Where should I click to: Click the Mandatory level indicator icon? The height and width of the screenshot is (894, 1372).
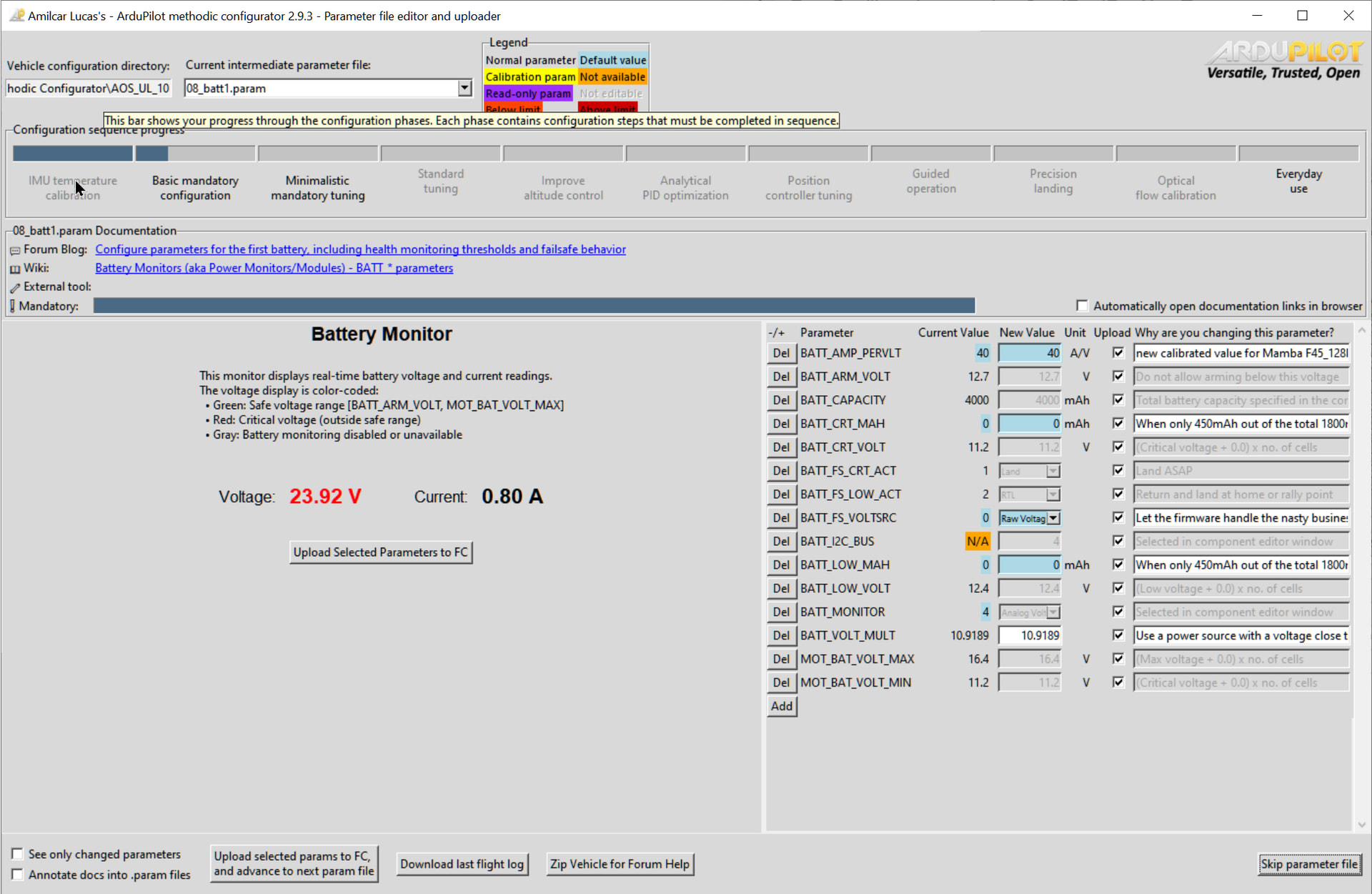click(x=12, y=306)
